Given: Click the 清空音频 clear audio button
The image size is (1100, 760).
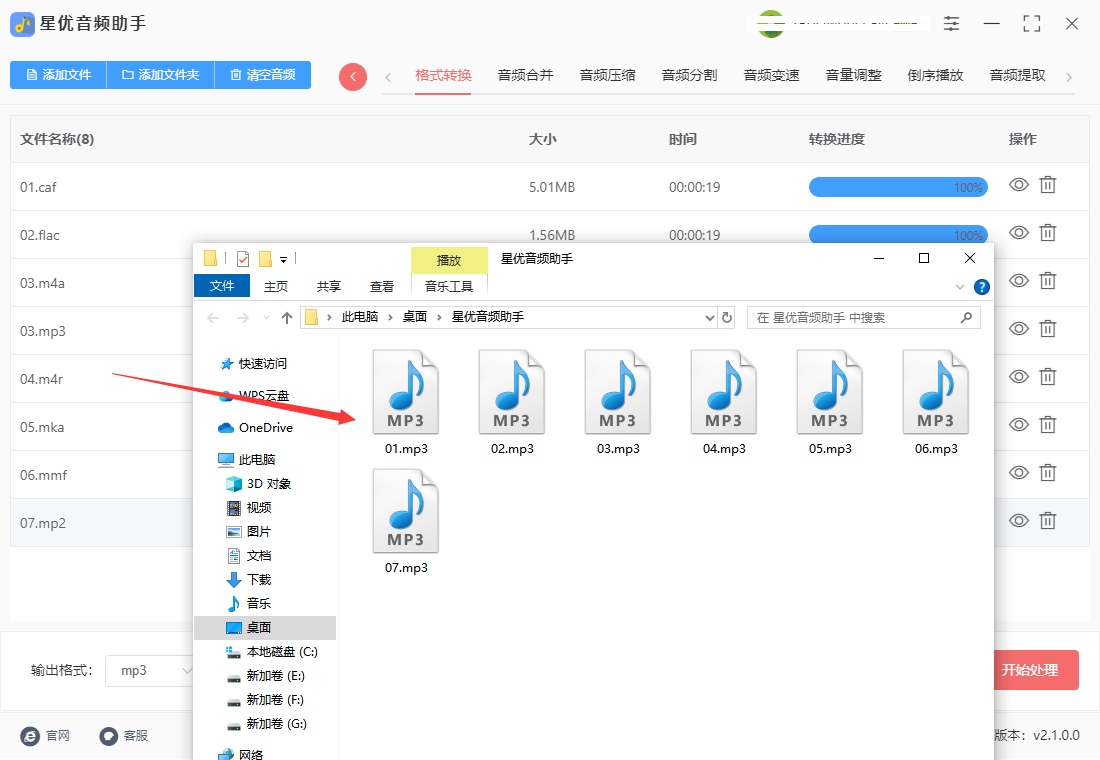Looking at the screenshot, I should click(262, 74).
